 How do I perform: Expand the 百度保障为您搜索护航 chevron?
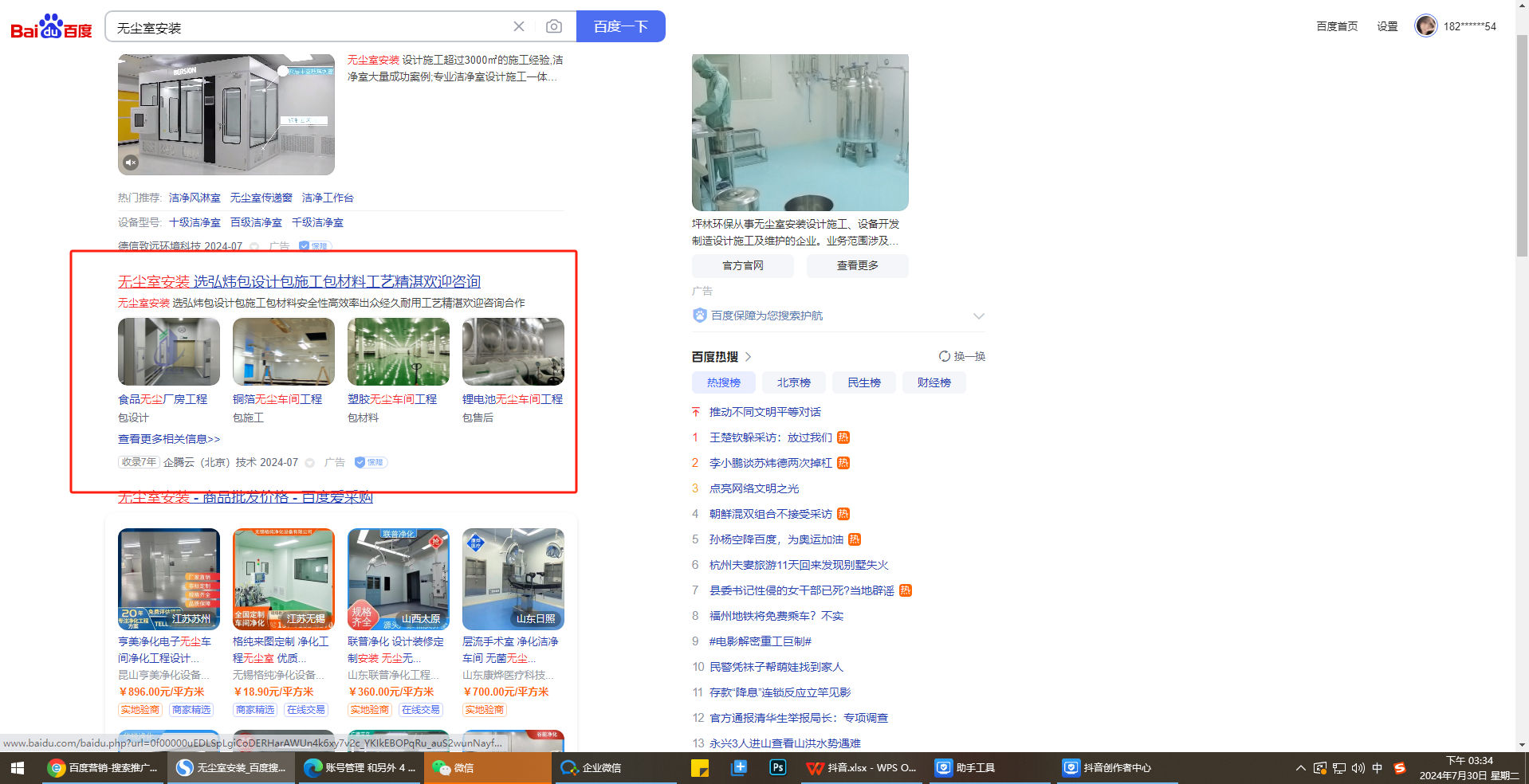coord(979,316)
